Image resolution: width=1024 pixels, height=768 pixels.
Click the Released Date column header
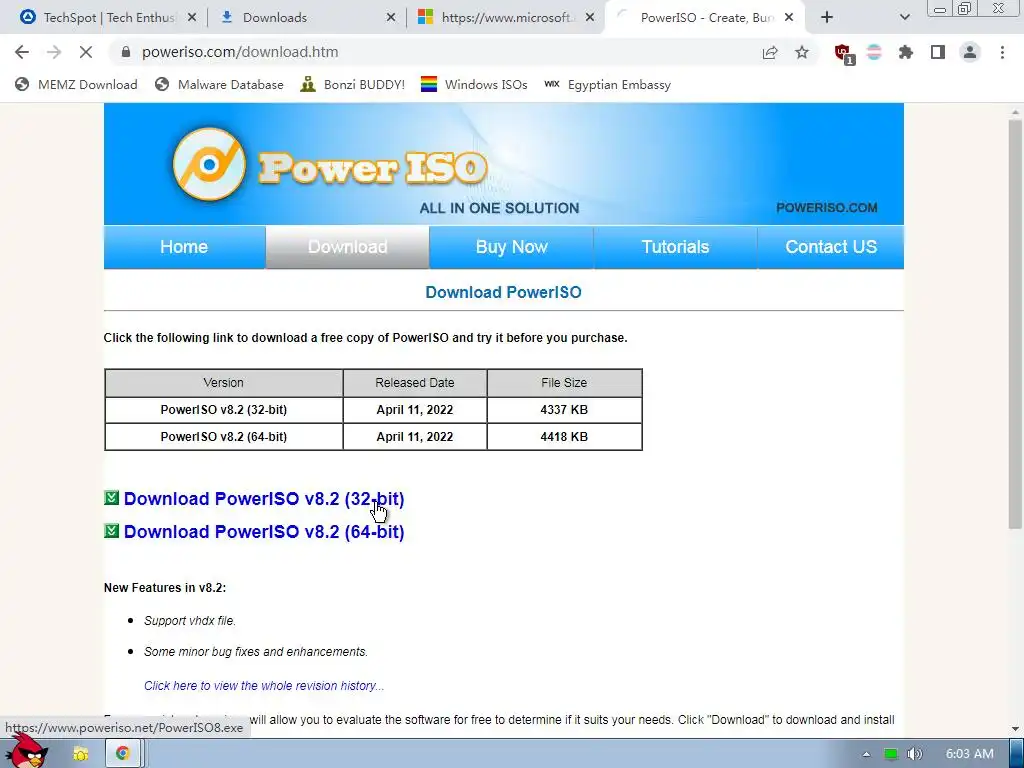[x=415, y=383]
